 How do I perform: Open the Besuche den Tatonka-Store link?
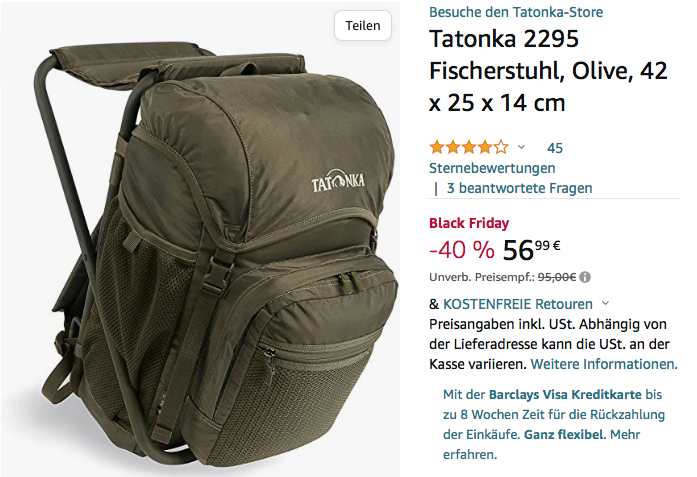(516, 12)
